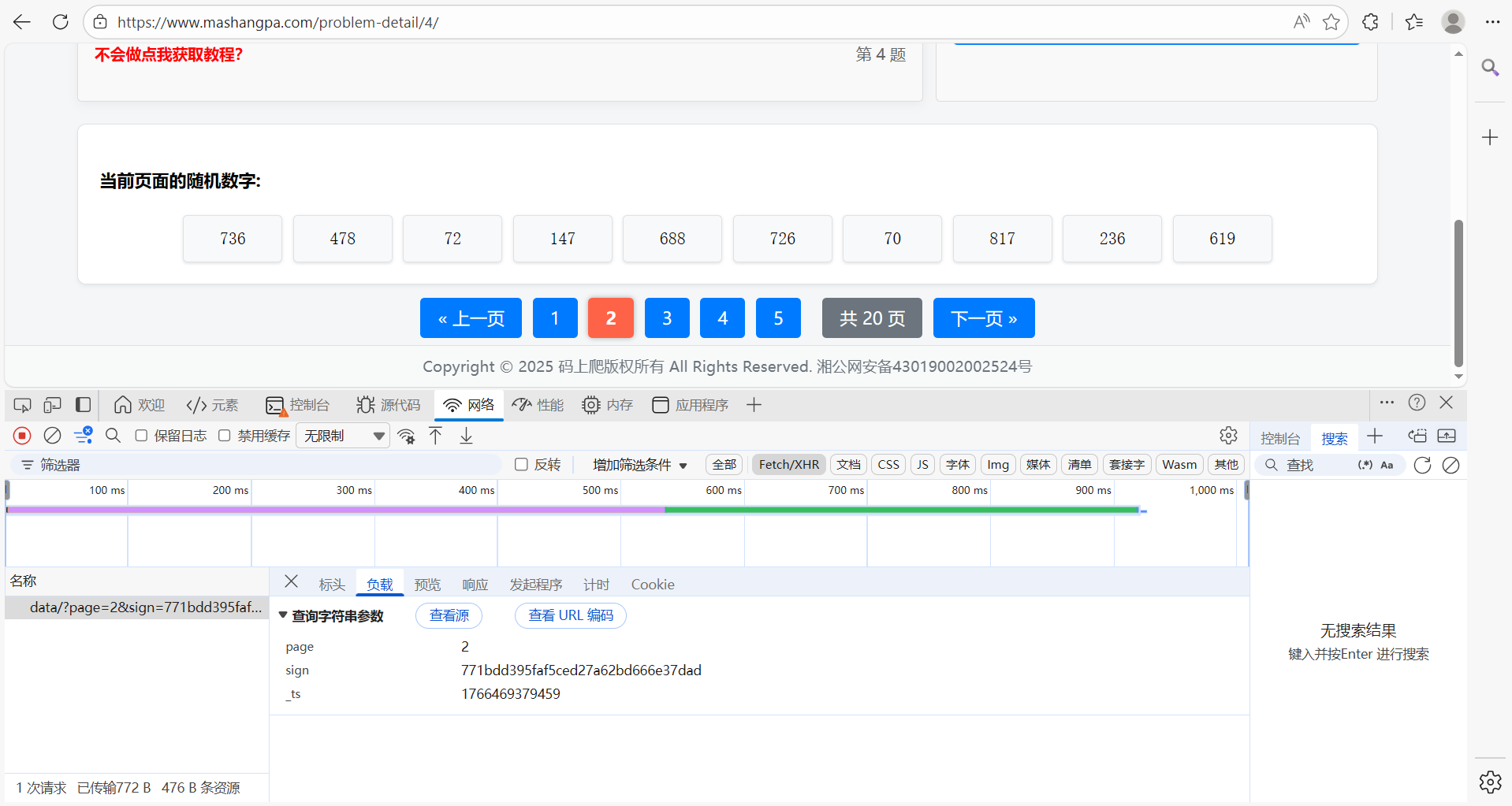Export HAR via download icon
The height and width of the screenshot is (806, 1512).
[x=466, y=435]
